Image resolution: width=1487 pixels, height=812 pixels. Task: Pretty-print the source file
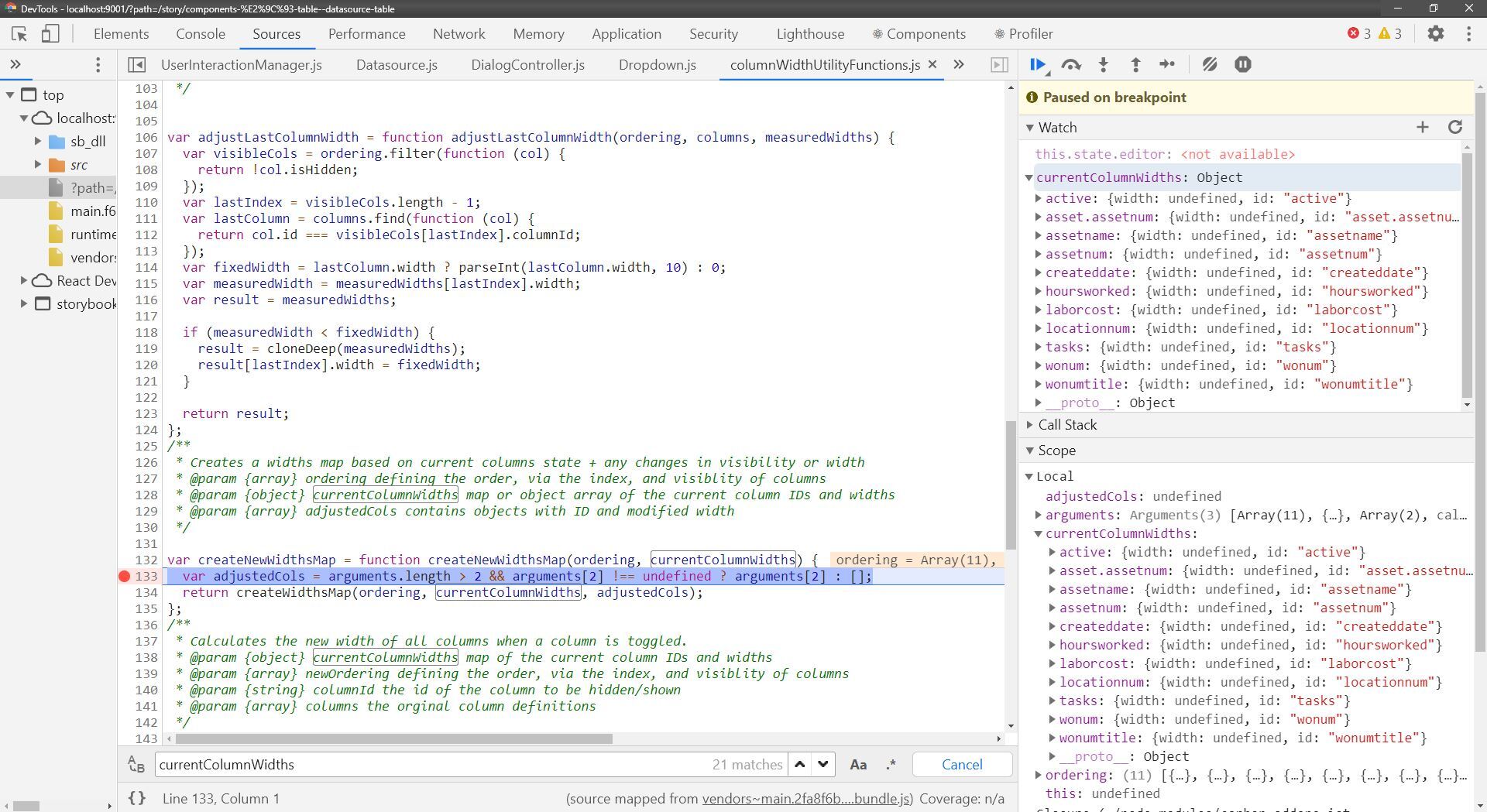138,798
